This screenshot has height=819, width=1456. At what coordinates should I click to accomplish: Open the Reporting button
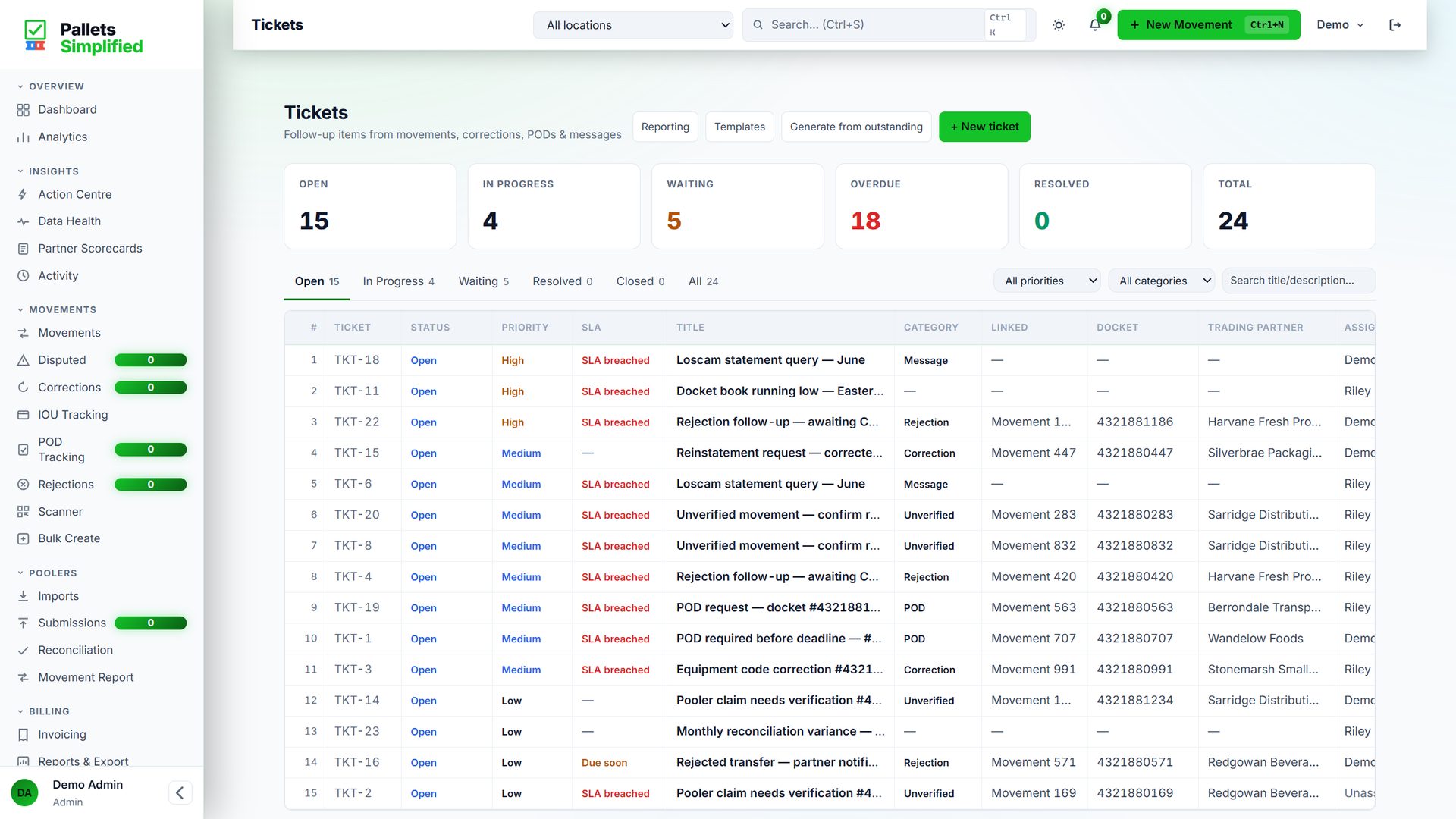665,127
